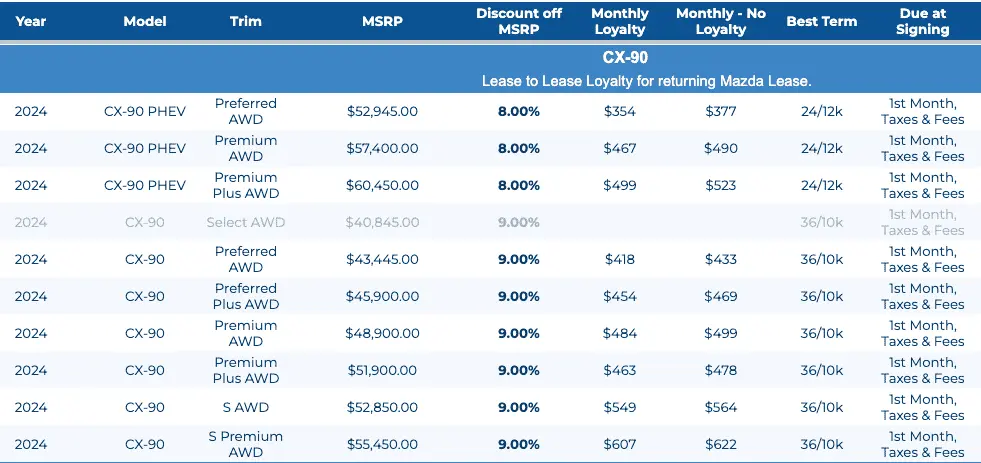Select the greyed-out Select AWD trim

tap(245, 222)
